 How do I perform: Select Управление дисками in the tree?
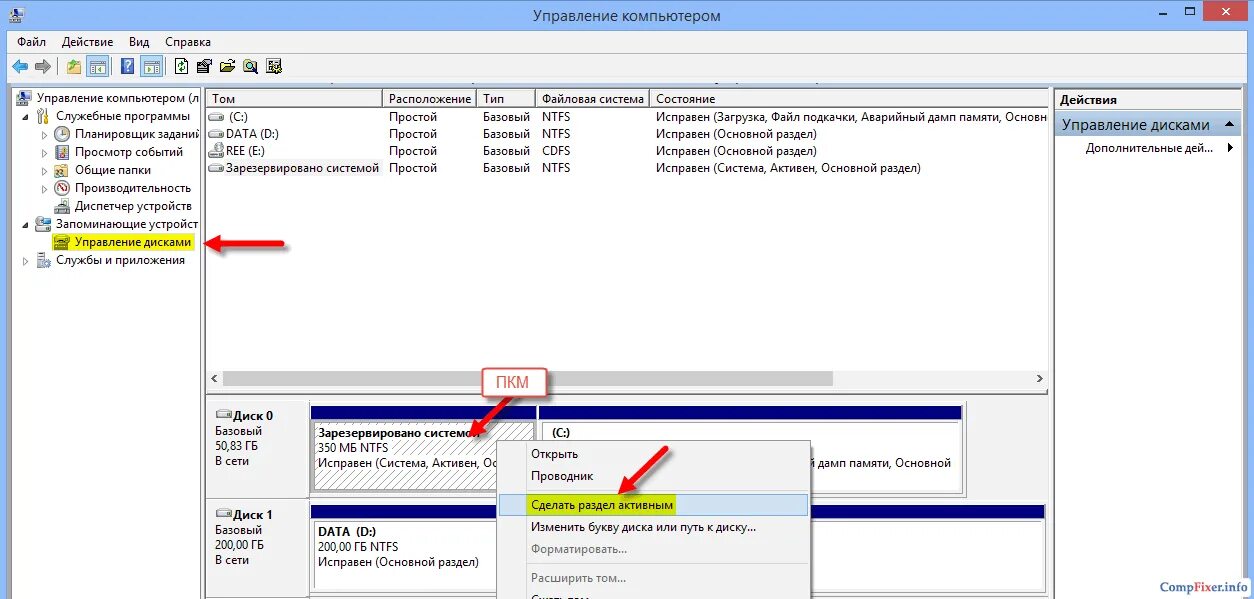click(132, 242)
